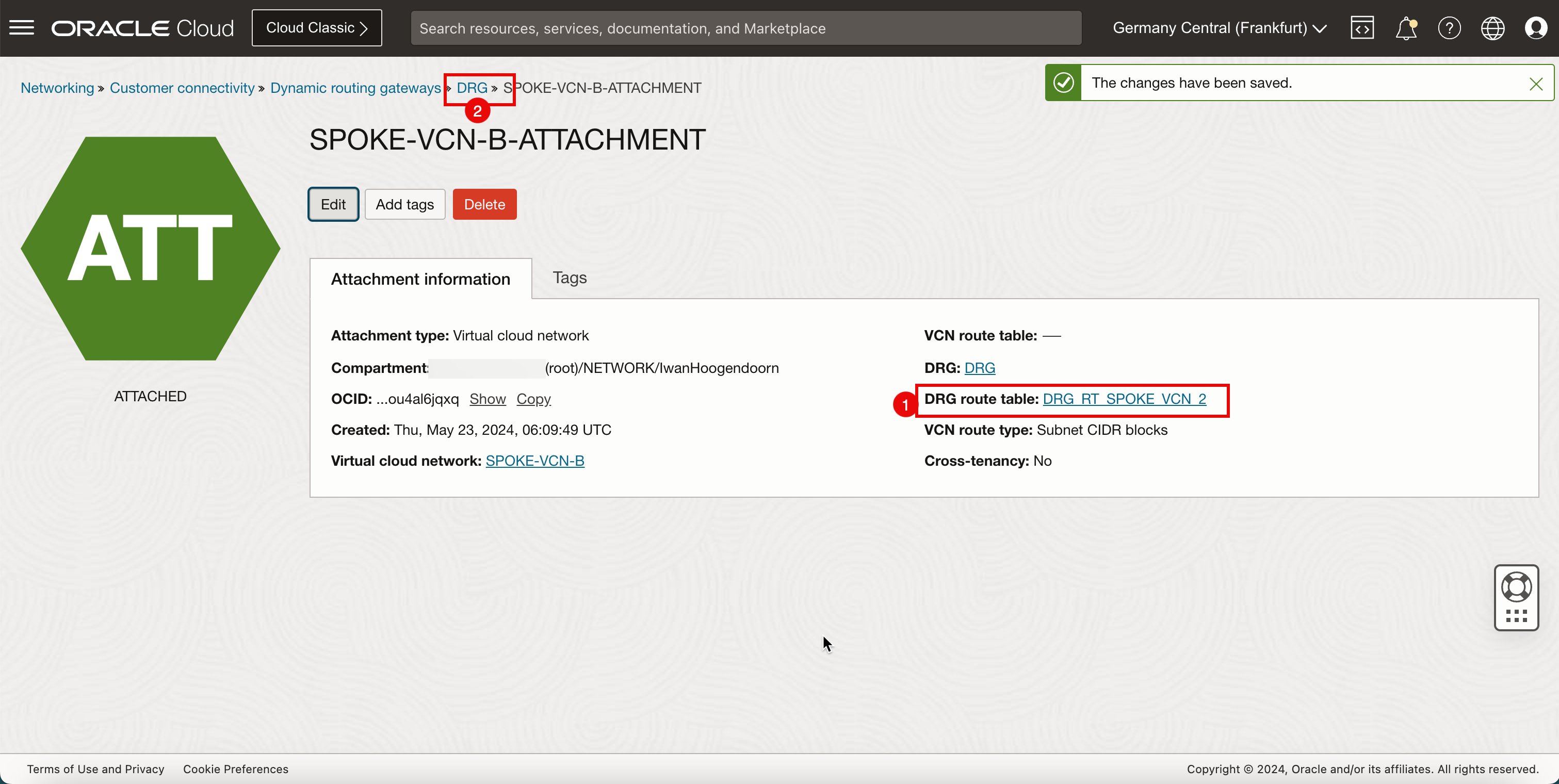Image resolution: width=1559 pixels, height=784 pixels.
Task: Click the user profile account icon
Action: tap(1537, 27)
